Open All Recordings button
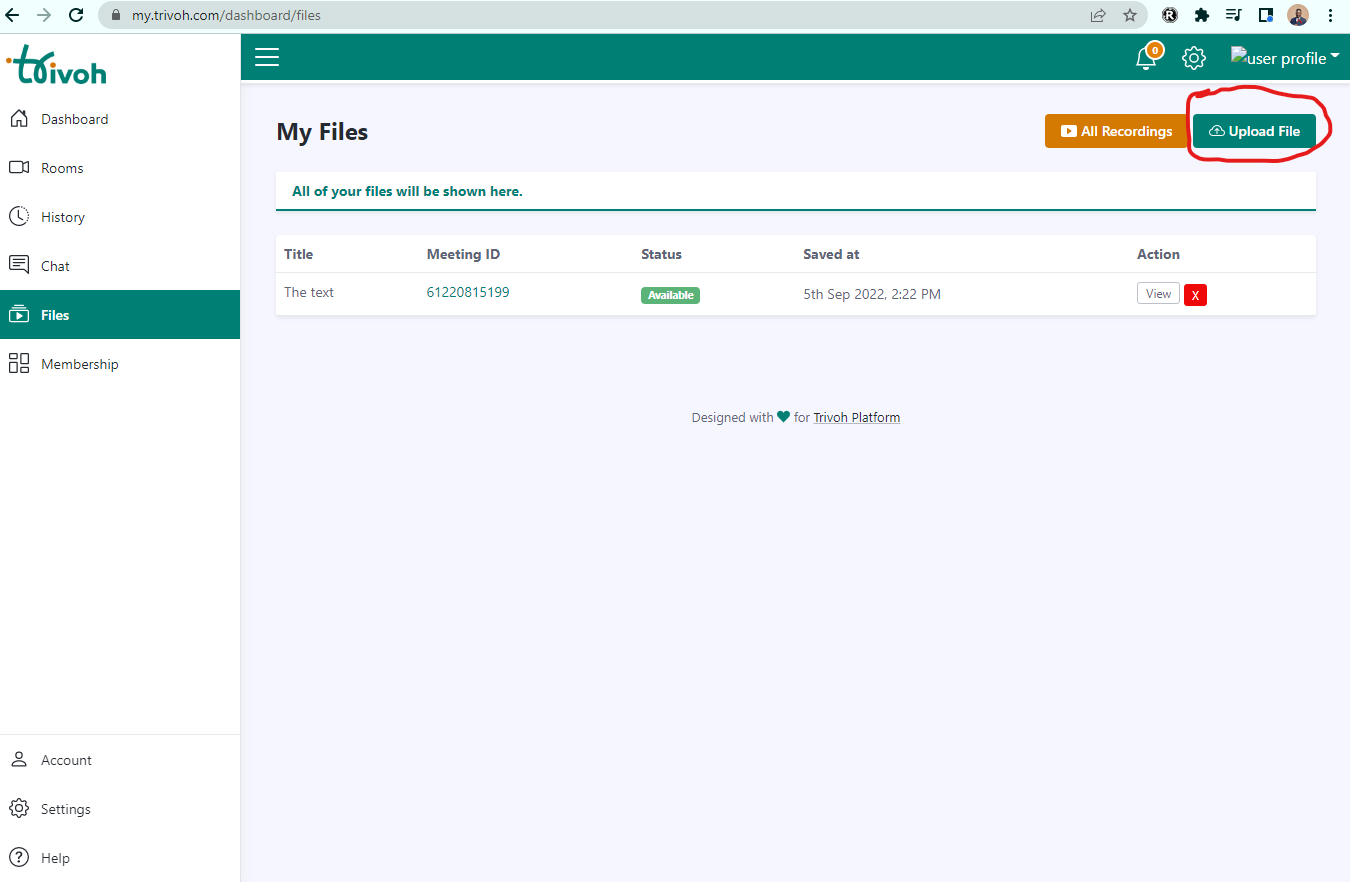1350x882 pixels. (1116, 131)
